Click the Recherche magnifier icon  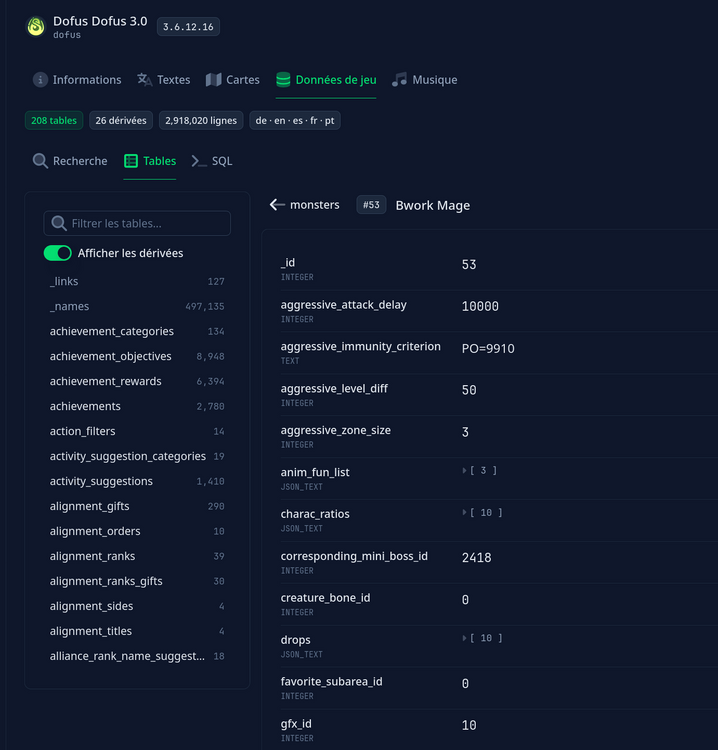[40, 161]
